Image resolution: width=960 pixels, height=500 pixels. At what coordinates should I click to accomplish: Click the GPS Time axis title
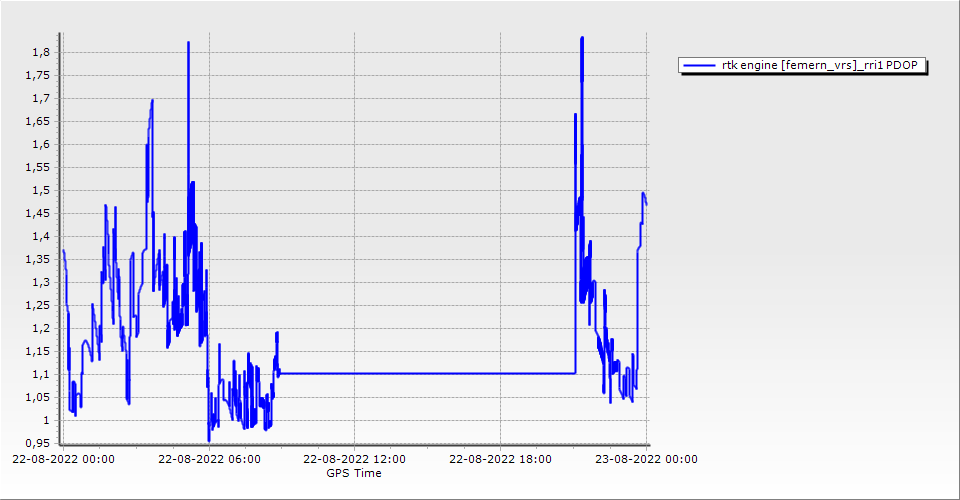click(x=353, y=473)
